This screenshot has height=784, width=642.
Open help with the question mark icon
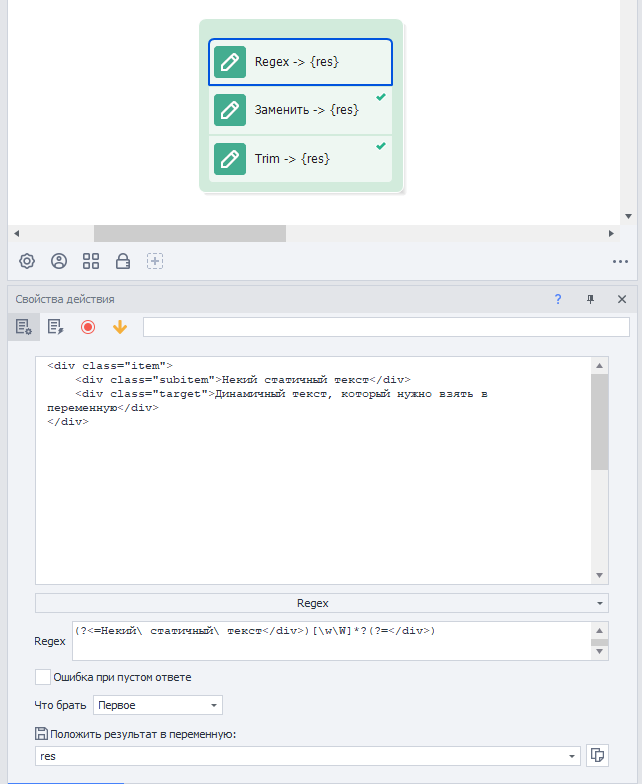click(x=558, y=299)
